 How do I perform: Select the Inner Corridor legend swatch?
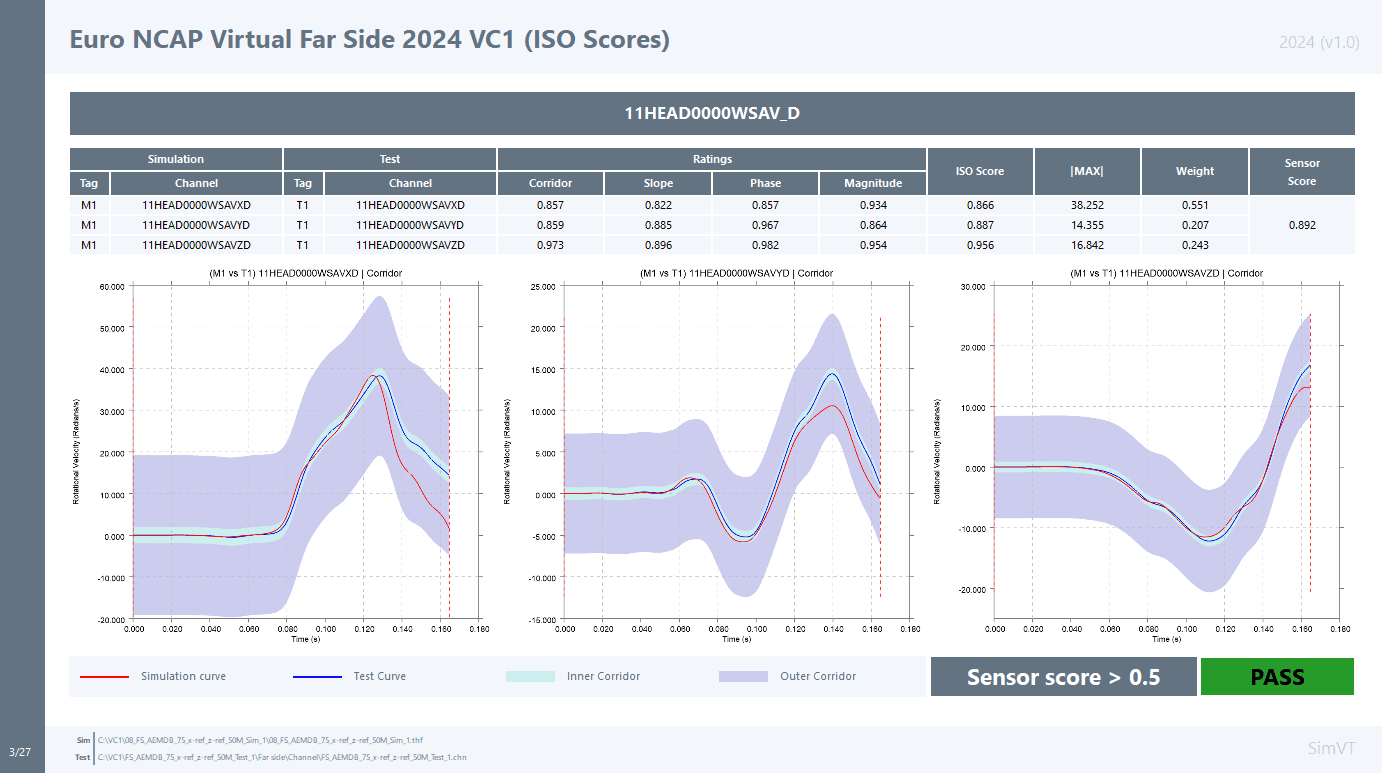click(x=530, y=677)
